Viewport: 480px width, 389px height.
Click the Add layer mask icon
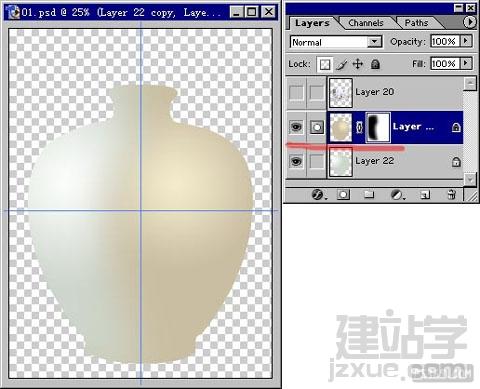343,194
